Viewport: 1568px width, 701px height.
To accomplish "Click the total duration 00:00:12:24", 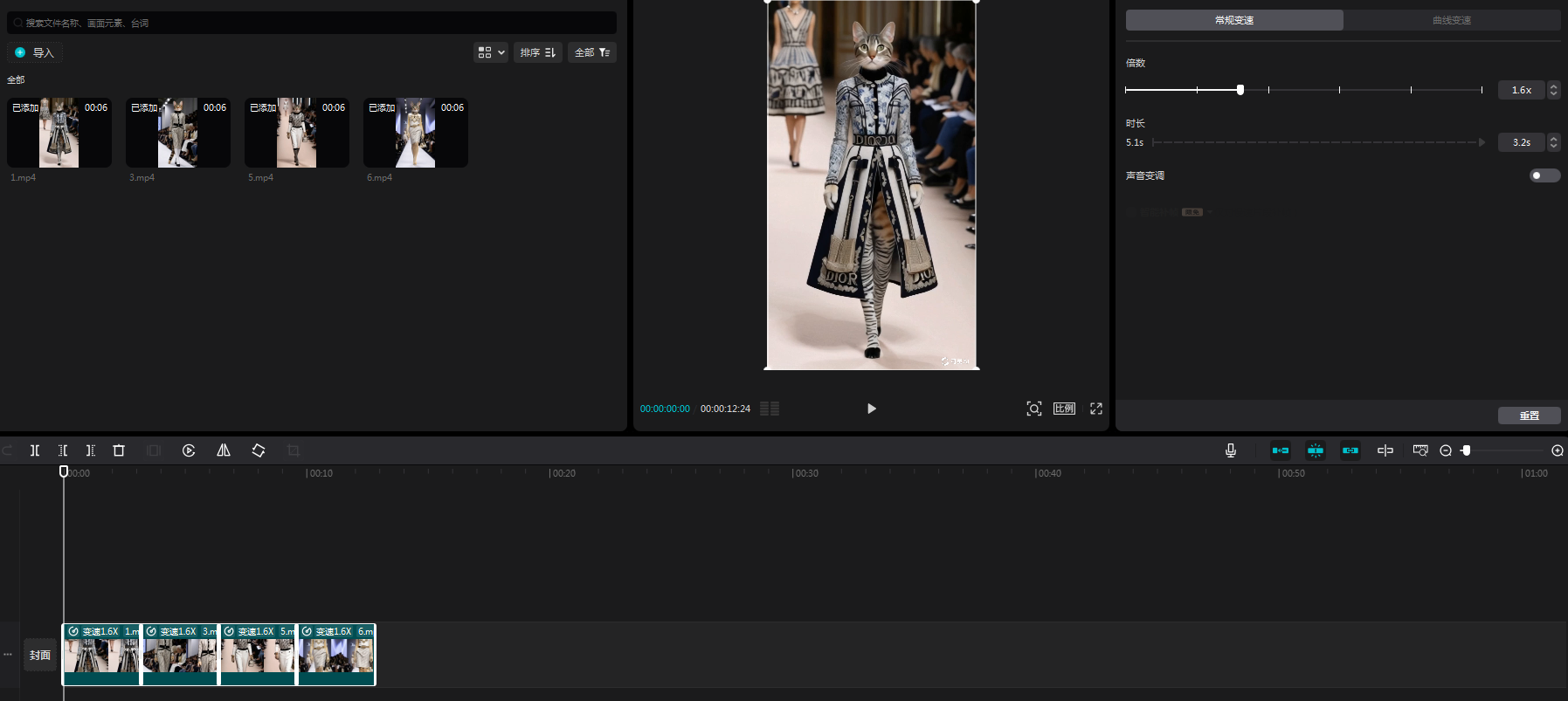I will [725, 409].
